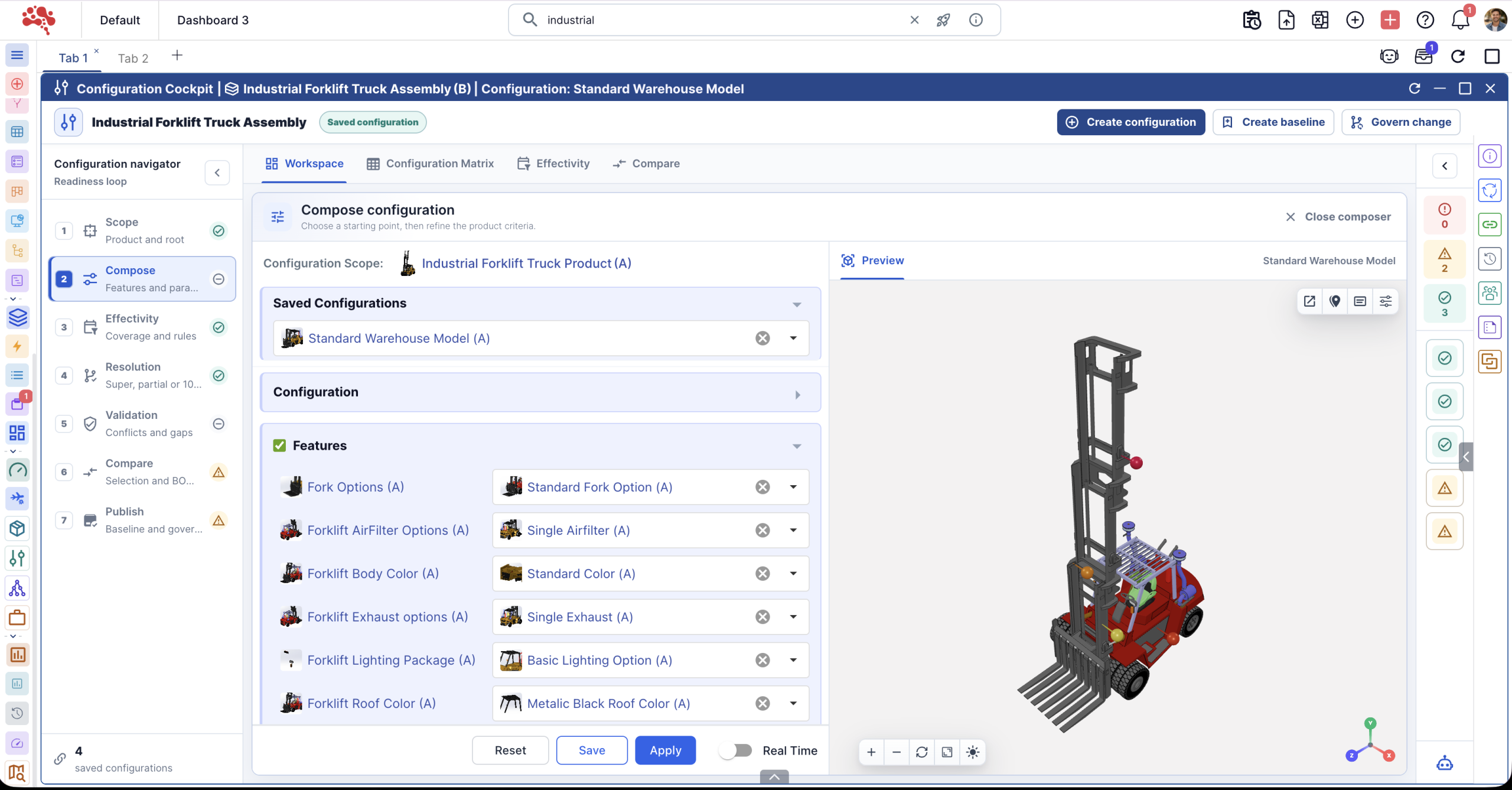Click the location pin icon in preview
This screenshot has width=1512, height=790.
1335,301
